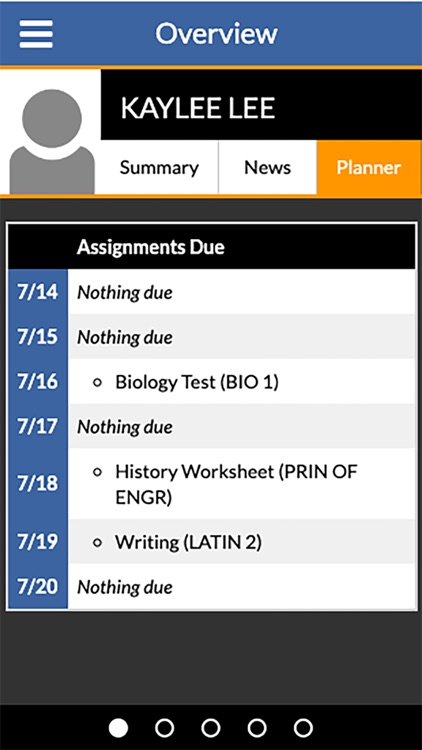This screenshot has width=422, height=750.
Task: Click the 7/19 date cell
Action: (x=38, y=541)
